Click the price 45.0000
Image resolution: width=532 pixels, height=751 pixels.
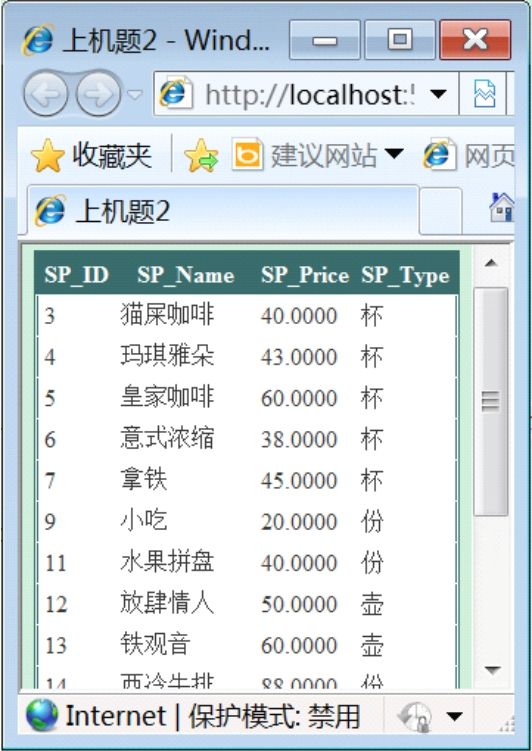tap(299, 481)
